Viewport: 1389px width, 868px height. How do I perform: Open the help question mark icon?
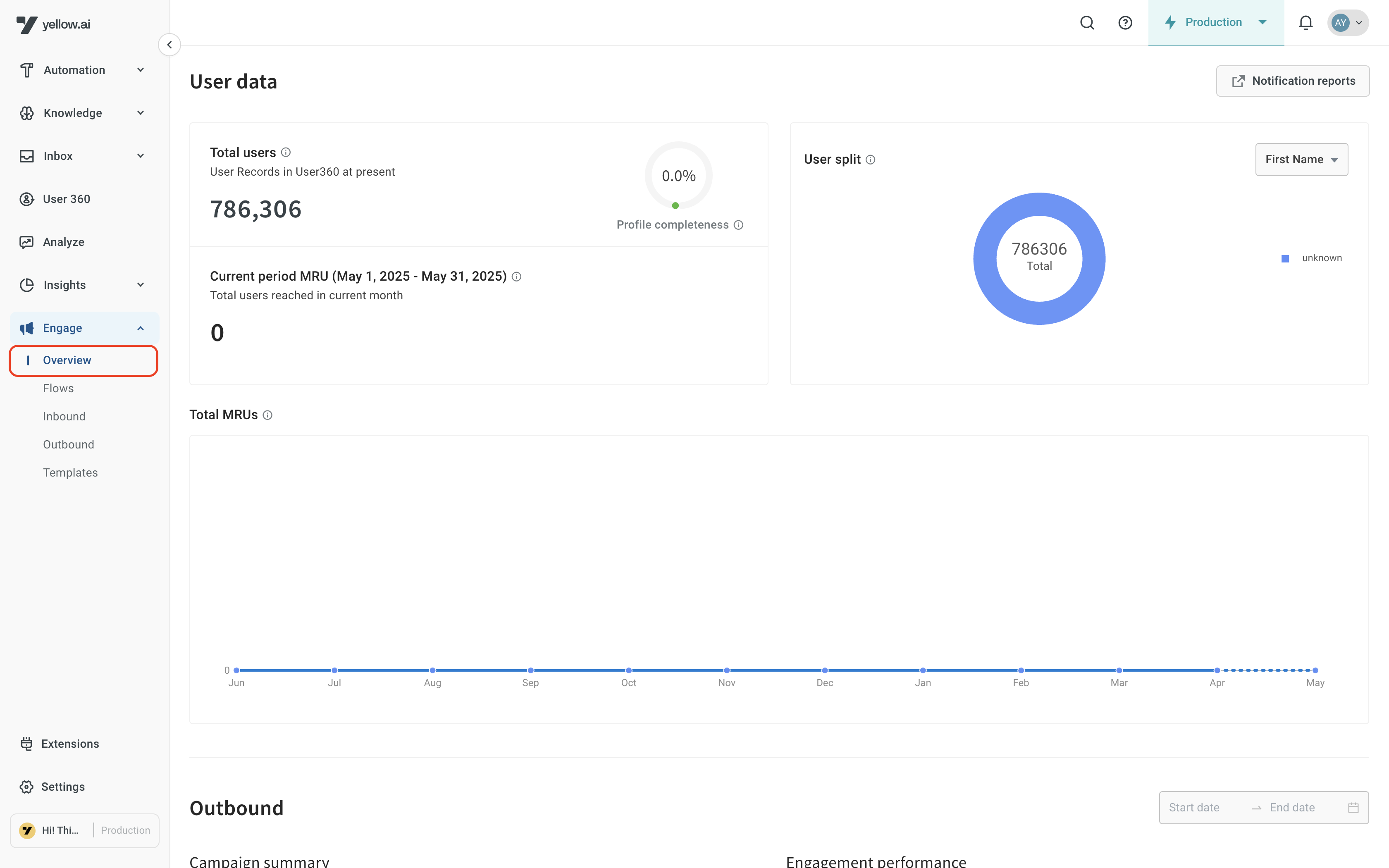(1125, 22)
